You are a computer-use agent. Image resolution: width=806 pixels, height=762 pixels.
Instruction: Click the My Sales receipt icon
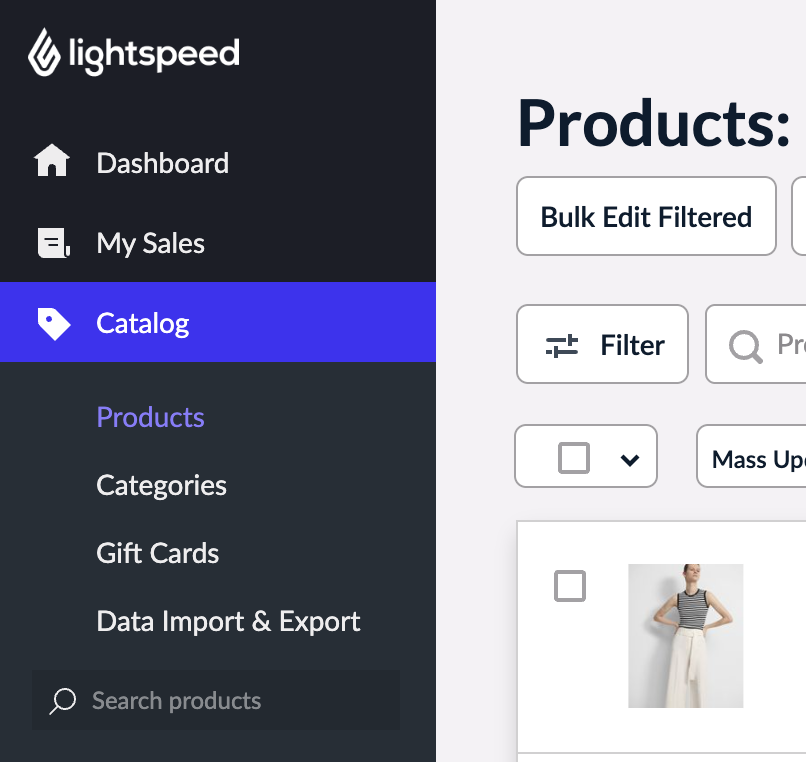53,243
